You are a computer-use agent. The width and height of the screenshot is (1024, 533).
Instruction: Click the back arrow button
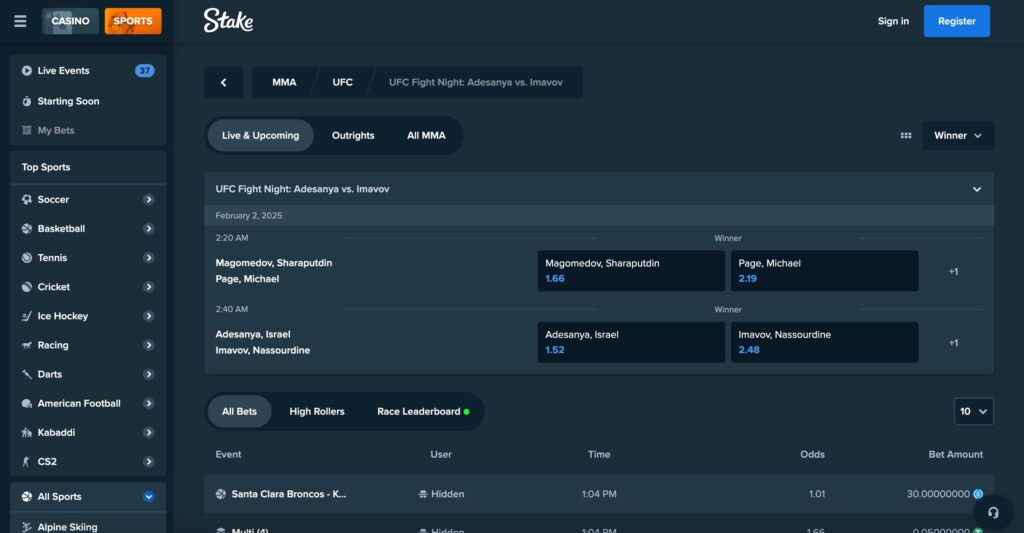click(x=224, y=83)
